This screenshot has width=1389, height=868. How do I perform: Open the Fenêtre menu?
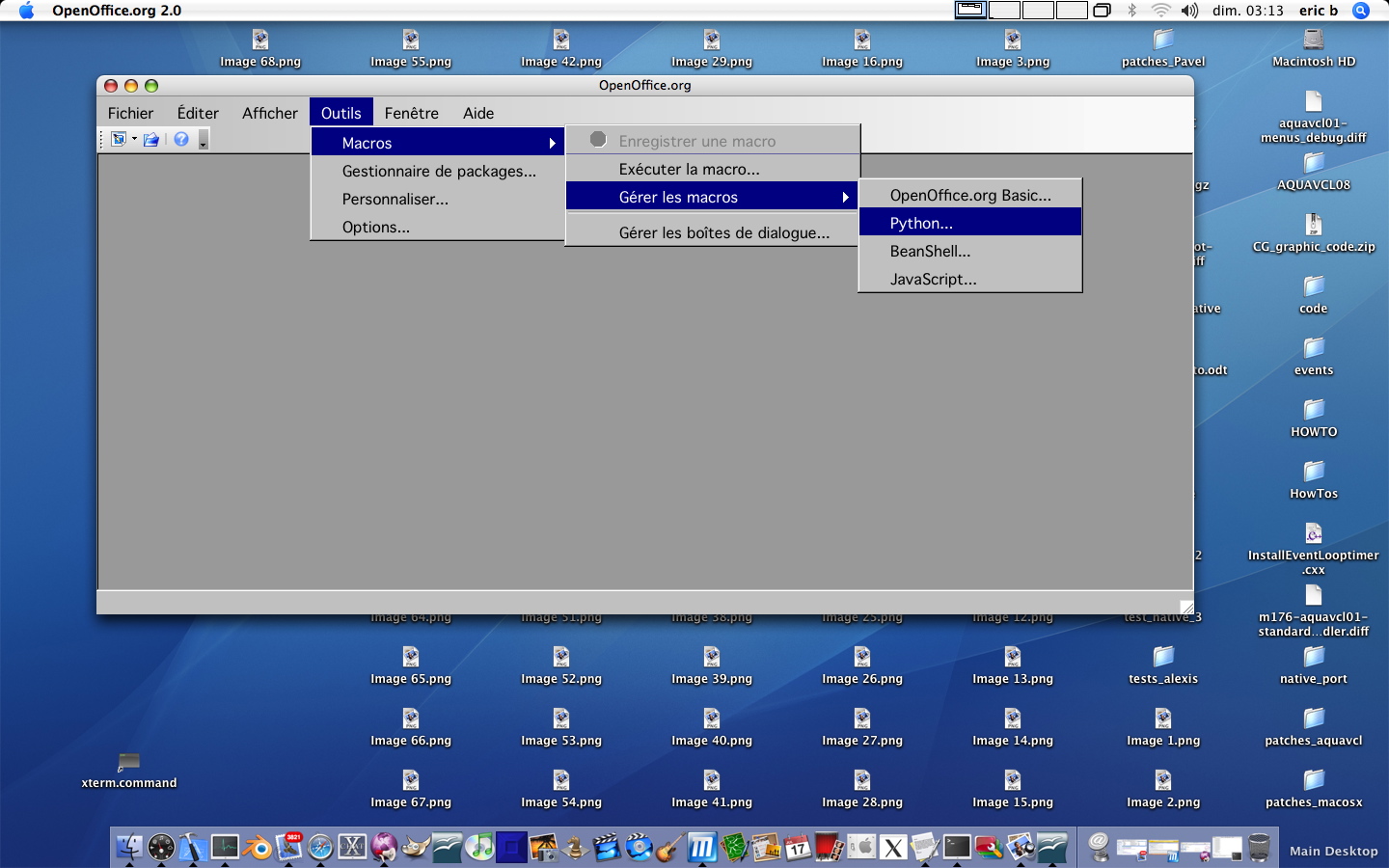tap(412, 113)
